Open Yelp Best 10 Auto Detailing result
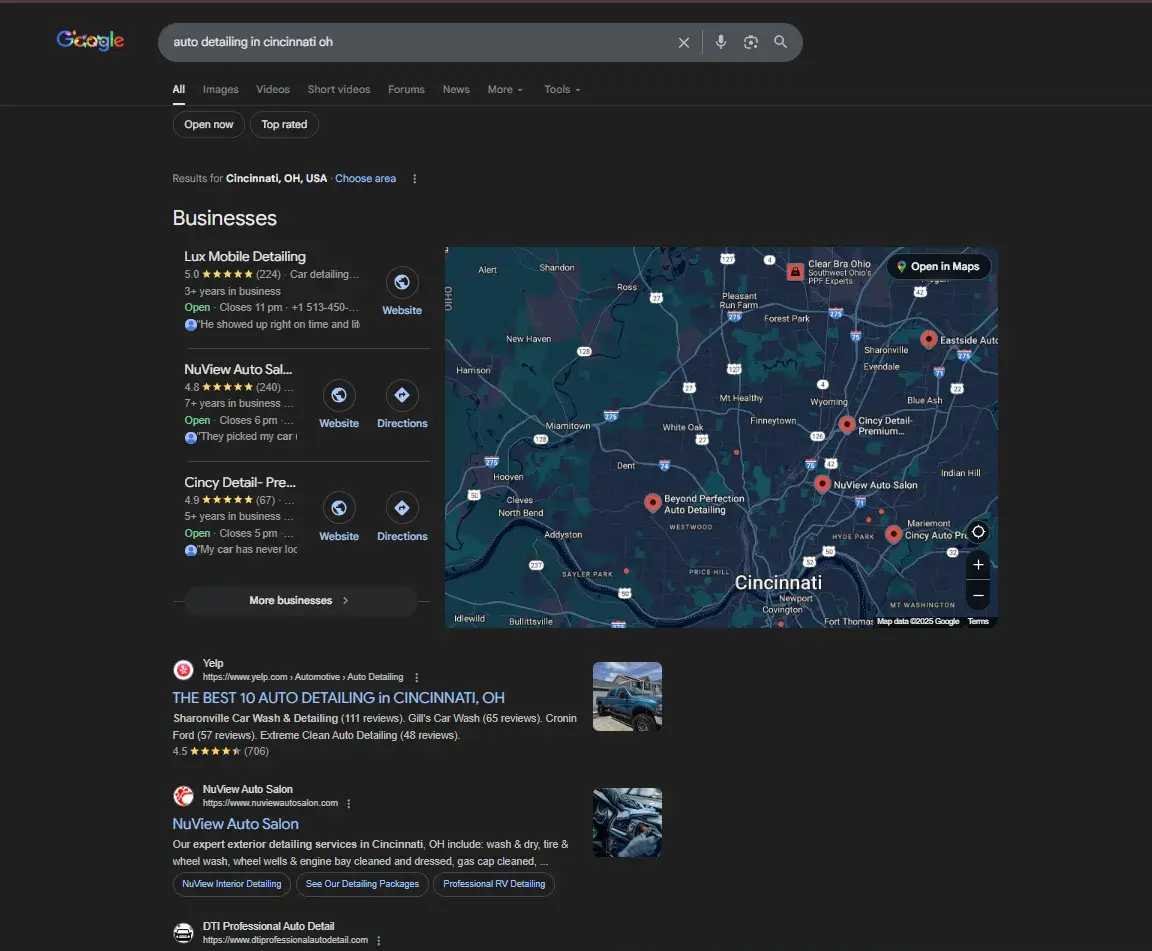 coord(339,697)
